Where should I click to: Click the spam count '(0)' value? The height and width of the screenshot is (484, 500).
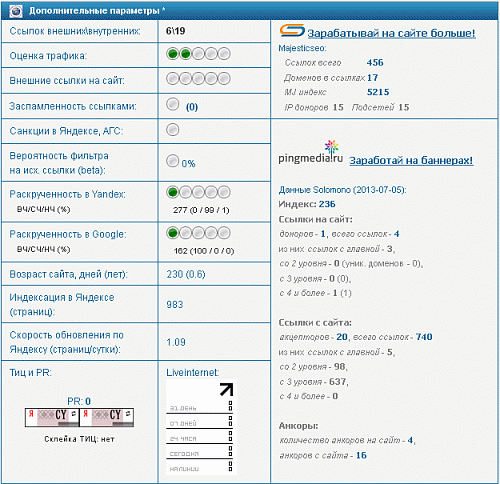[192, 107]
